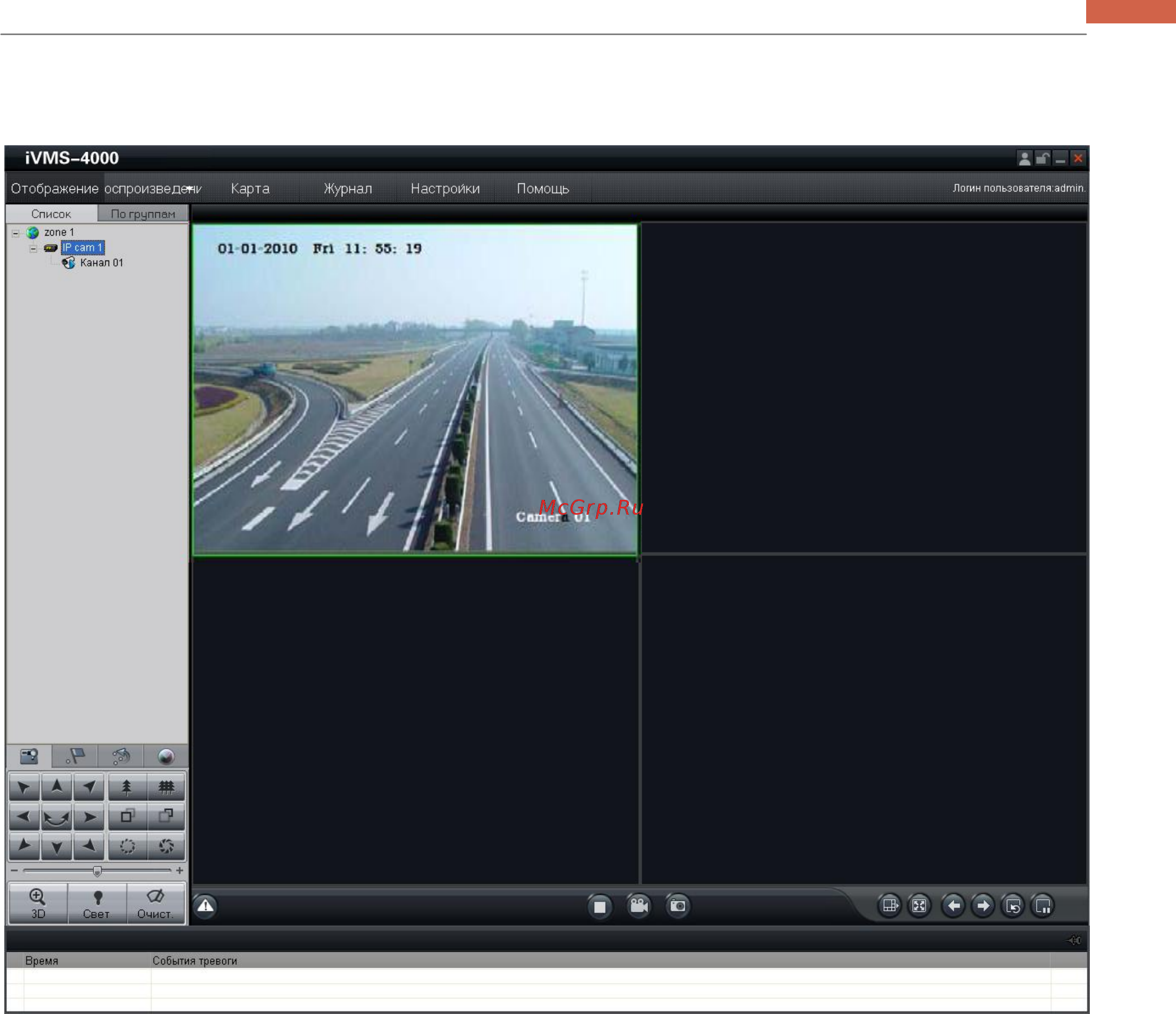Click Логин пользователя:admin label
The height and width of the screenshot is (1014, 1176).
point(1019,188)
